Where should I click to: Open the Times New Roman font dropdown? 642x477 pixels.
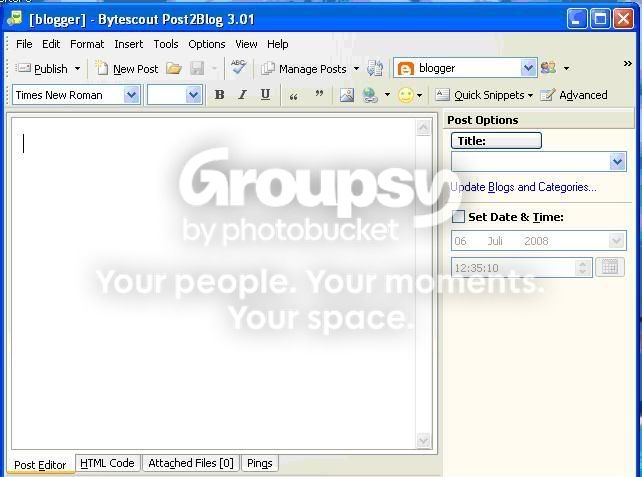click(131, 95)
